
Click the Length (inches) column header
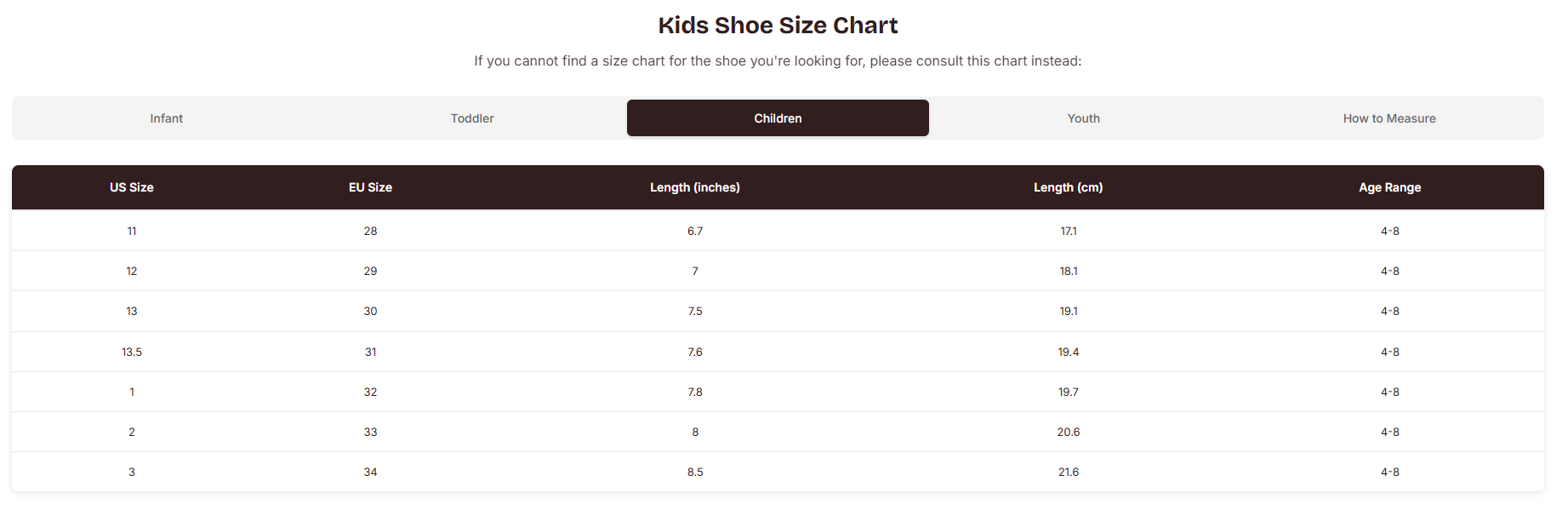[695, 187]
